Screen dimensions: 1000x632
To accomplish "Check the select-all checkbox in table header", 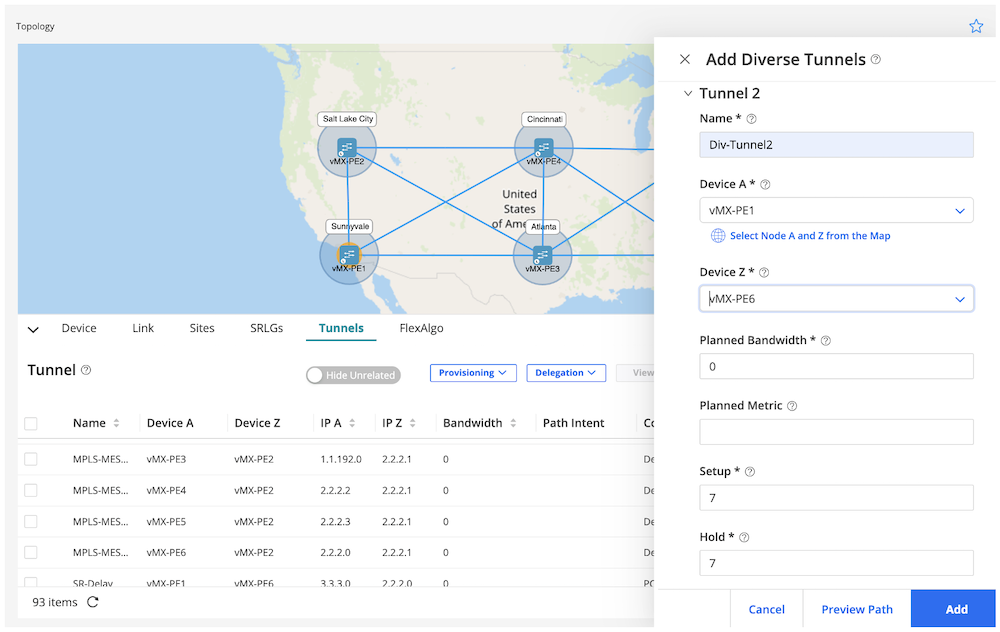I will tap(31, 423).
